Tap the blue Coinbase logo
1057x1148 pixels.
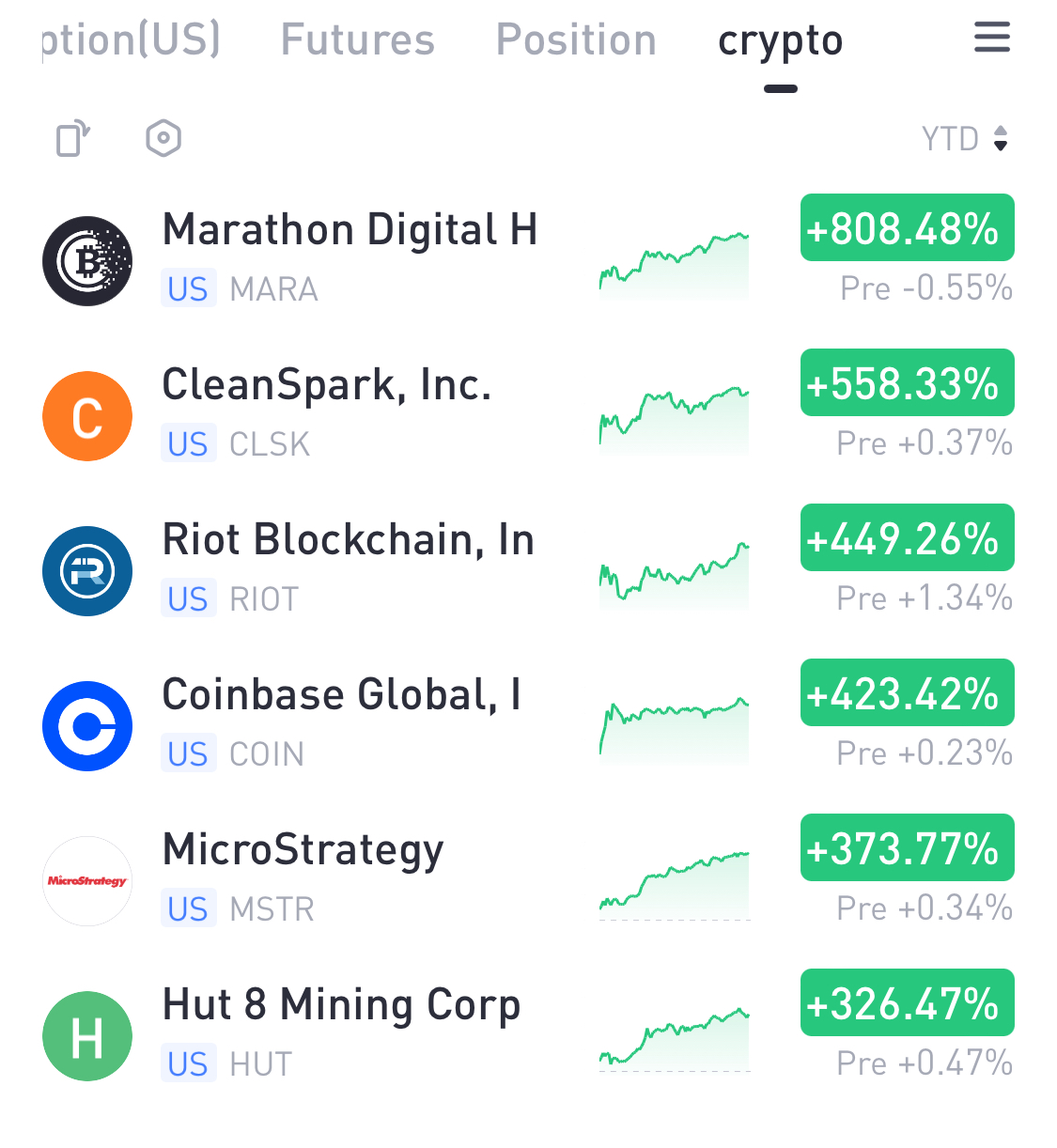87,726
